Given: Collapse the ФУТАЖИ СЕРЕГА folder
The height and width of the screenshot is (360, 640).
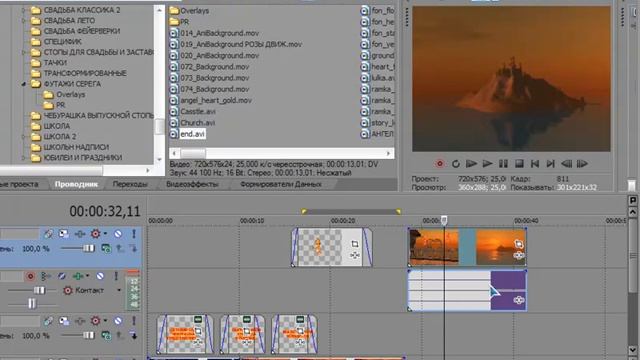Looking at the screenshot, I should point(24,84).
